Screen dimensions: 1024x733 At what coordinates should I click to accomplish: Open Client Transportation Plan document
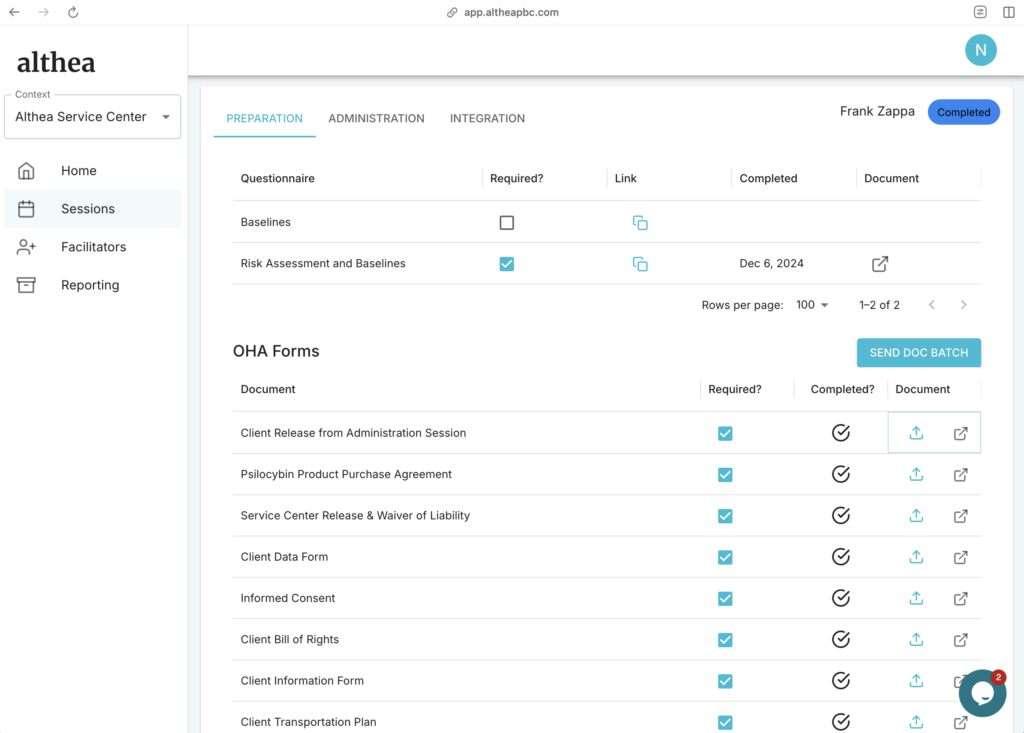point(961,722)
